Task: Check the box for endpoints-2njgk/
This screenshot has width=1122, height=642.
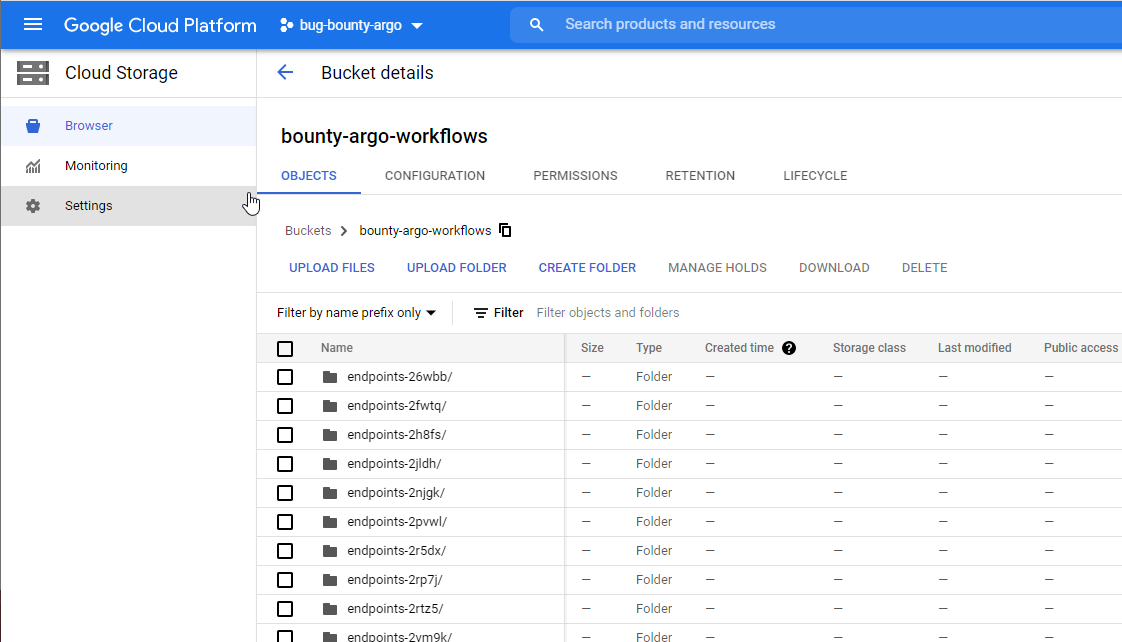Action: click(x=285, y=493)
